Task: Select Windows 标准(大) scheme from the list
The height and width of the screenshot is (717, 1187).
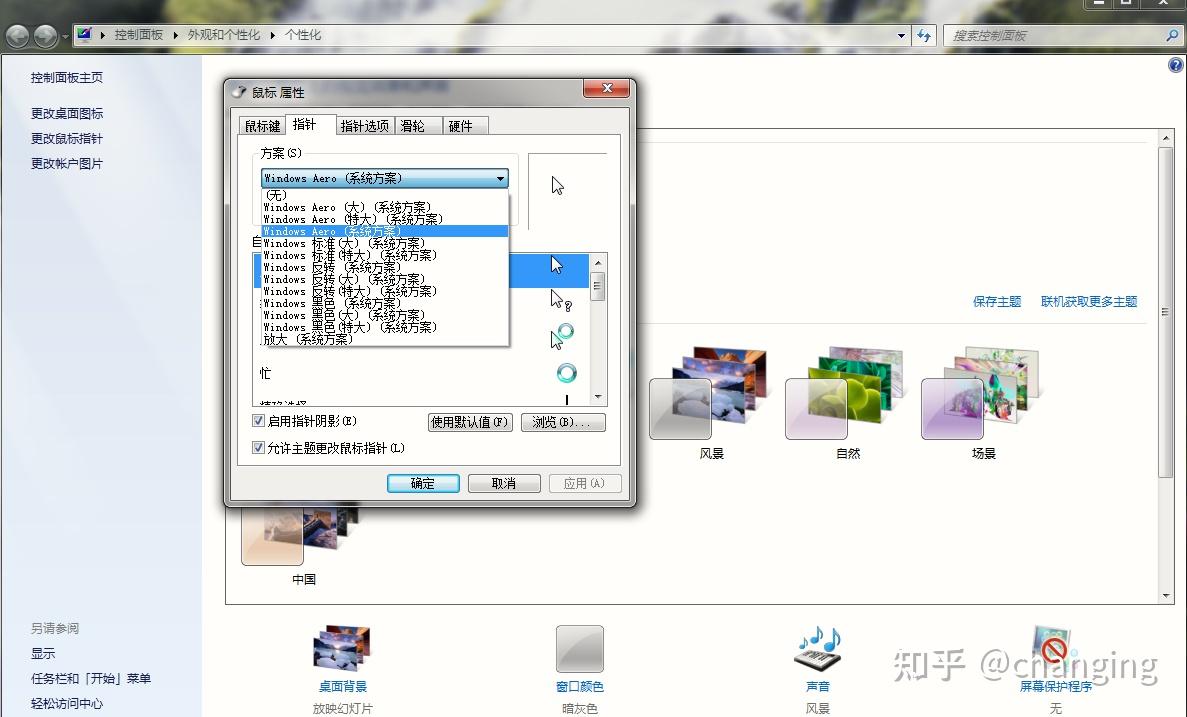Action: click(330, 243)
